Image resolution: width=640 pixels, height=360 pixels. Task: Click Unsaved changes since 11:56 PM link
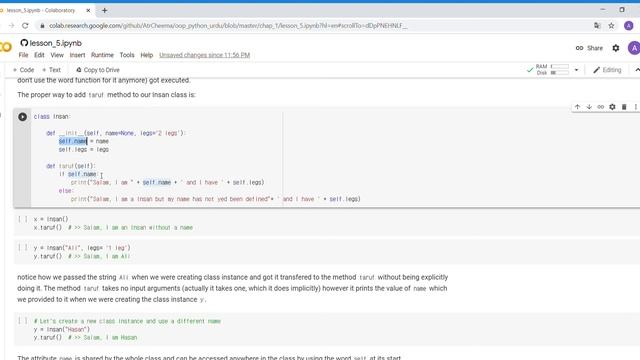pos(204,55)
